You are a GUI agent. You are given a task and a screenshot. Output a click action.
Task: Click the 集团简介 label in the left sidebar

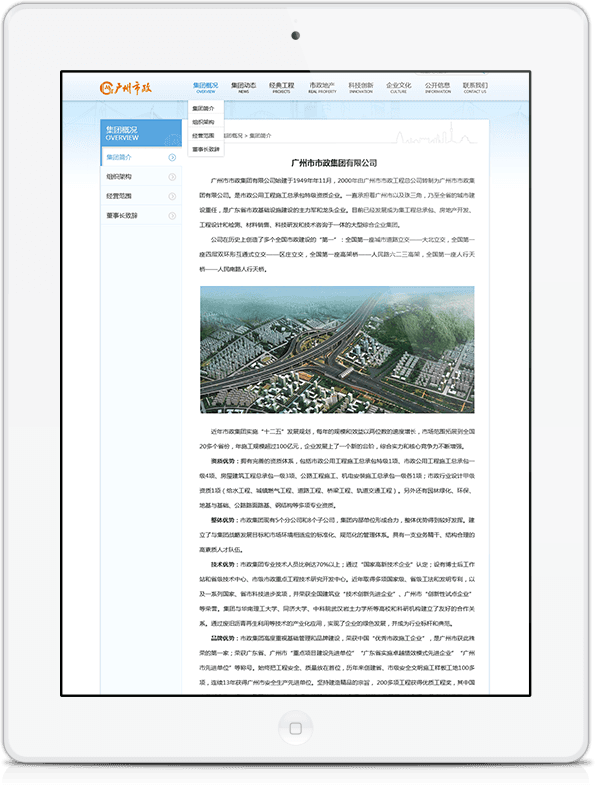pos(119,157)
